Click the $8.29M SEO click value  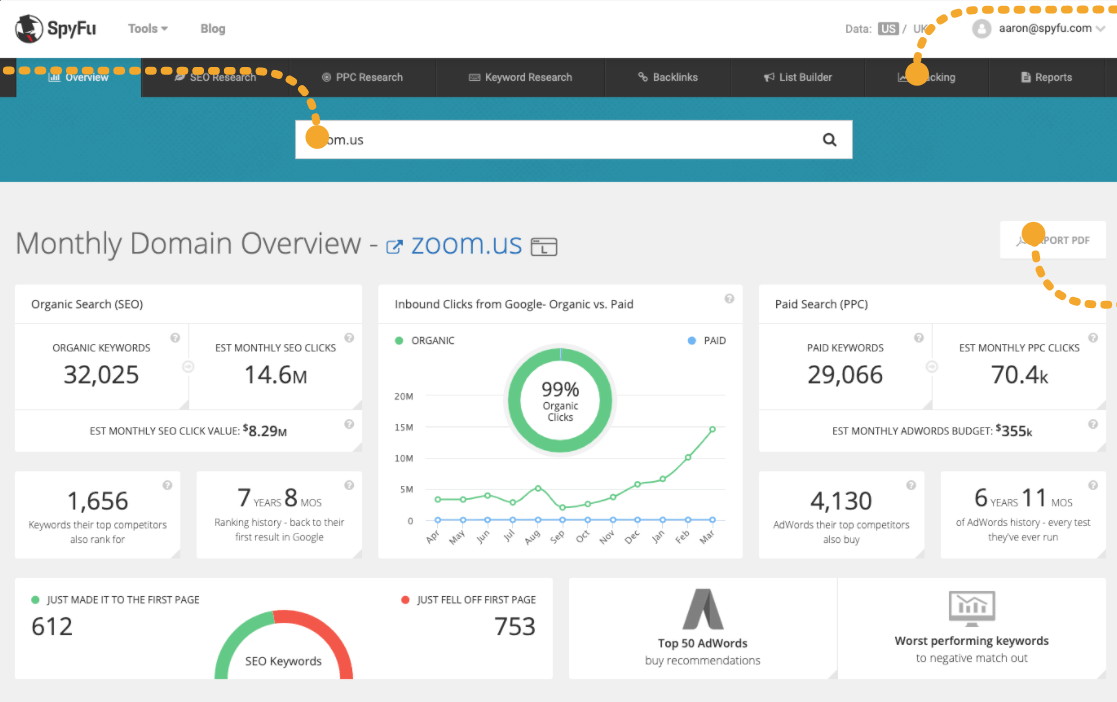pyautogui.click(x=265, y=430)
